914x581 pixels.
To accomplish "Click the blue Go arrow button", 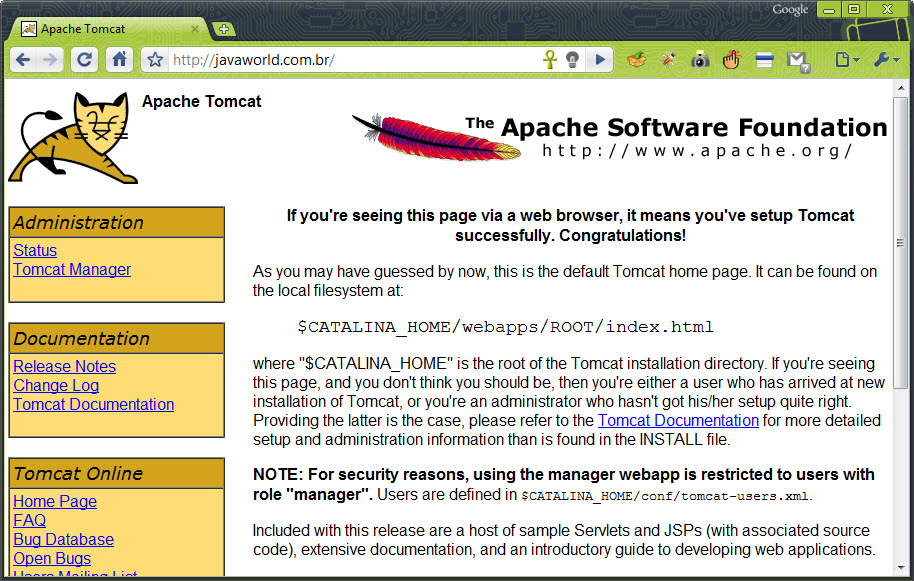I will [600, 59].
